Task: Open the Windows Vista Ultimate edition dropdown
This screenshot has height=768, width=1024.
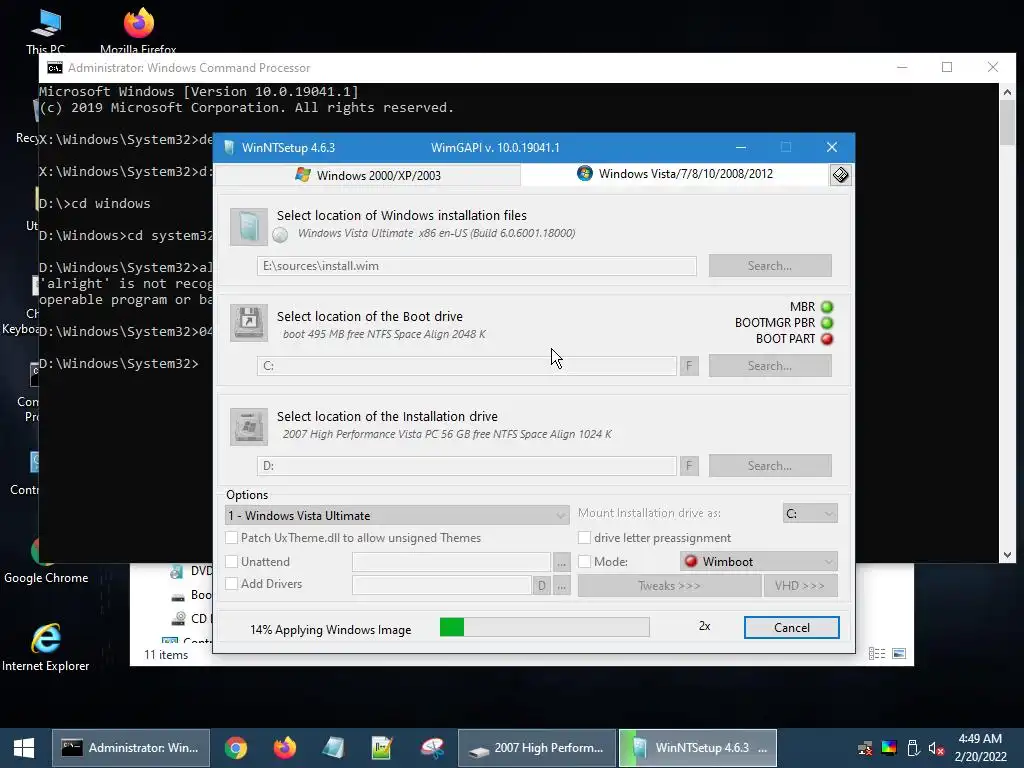Action: pos(397,515)
